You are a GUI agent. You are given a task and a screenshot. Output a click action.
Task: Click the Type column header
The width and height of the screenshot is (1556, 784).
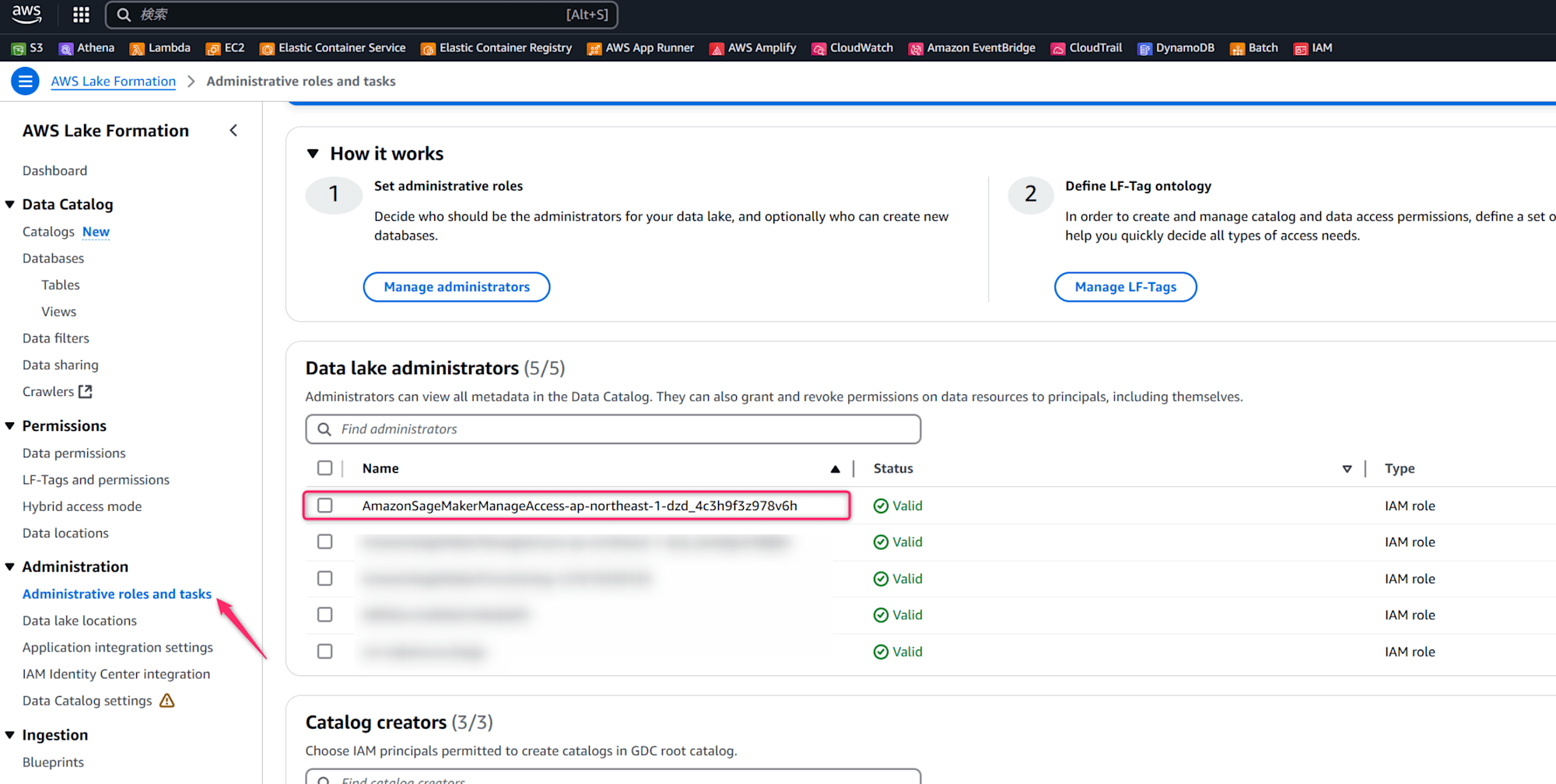pyautogui.click(x=1400, y=469)
